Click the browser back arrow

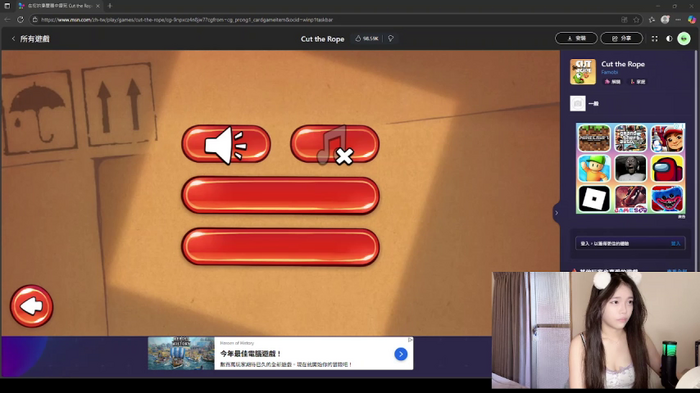[7, 20]
